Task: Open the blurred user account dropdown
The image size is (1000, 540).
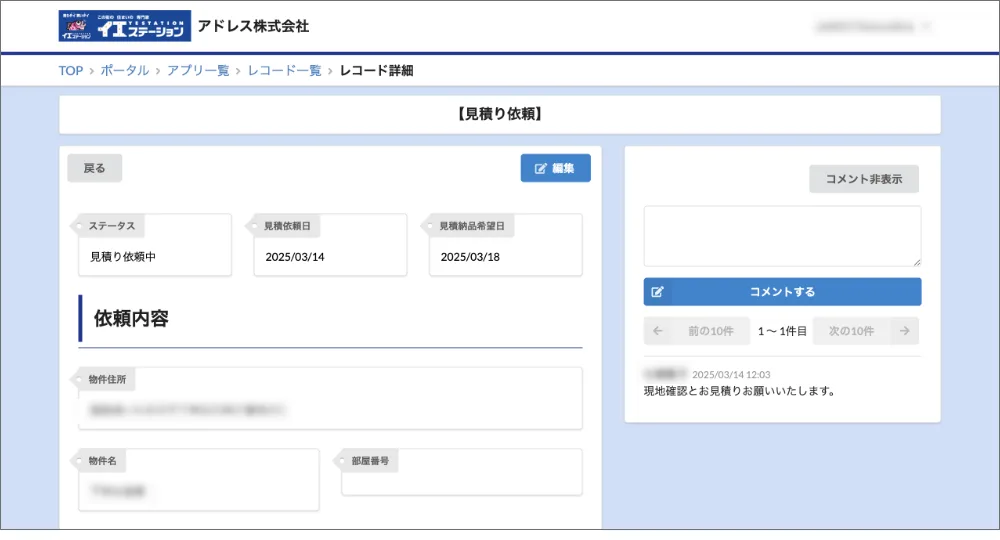Action: [x=872, y=26]
